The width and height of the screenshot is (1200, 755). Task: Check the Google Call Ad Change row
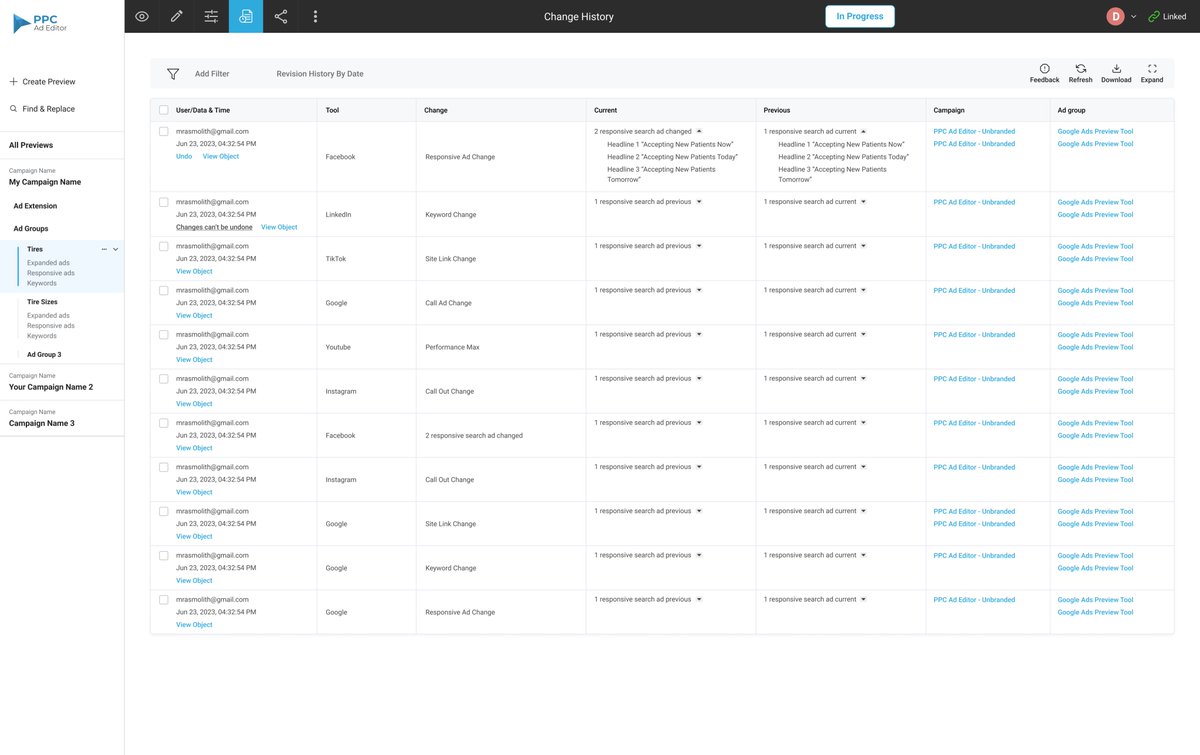164,290
